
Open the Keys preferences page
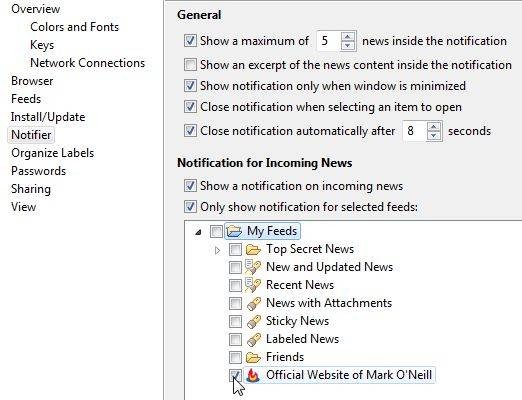(42, 45)
